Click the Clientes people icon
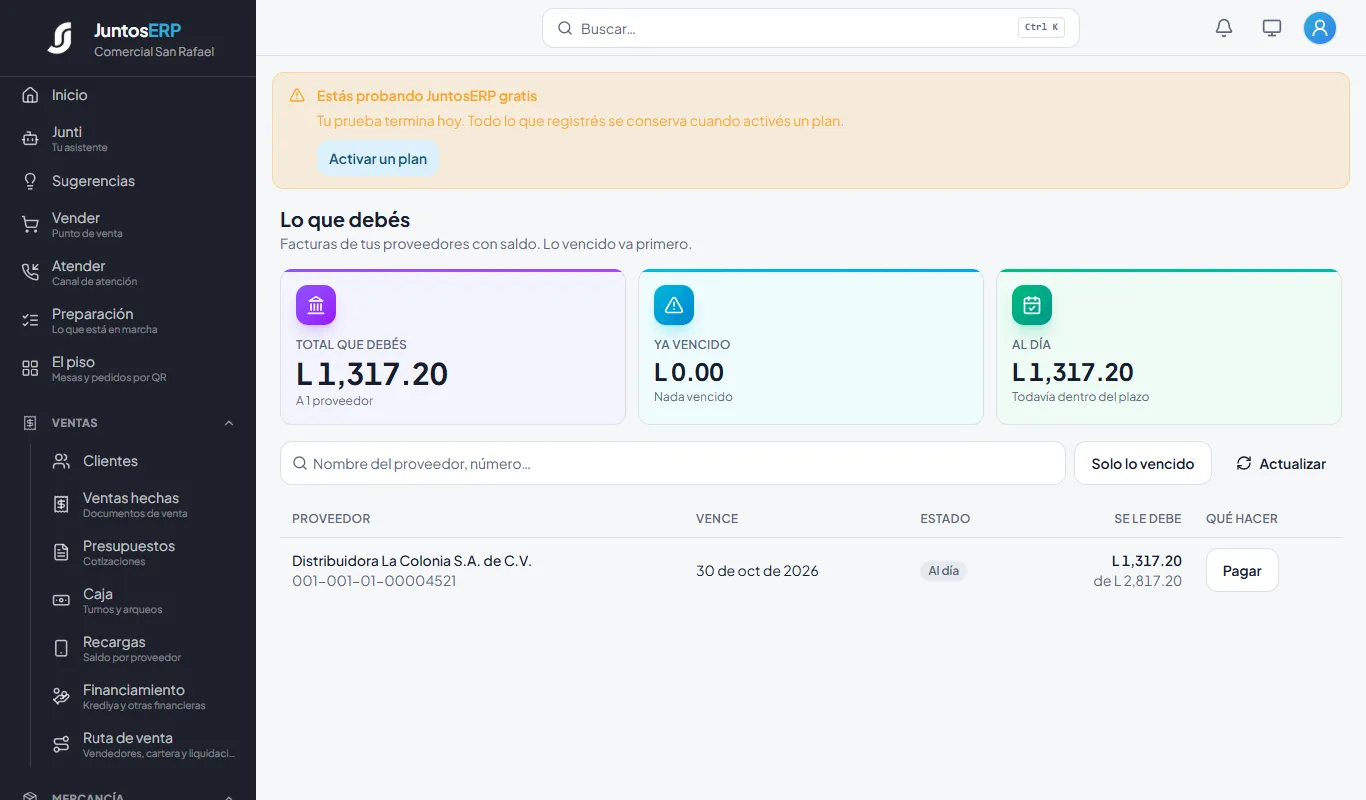 click(61, 461)
